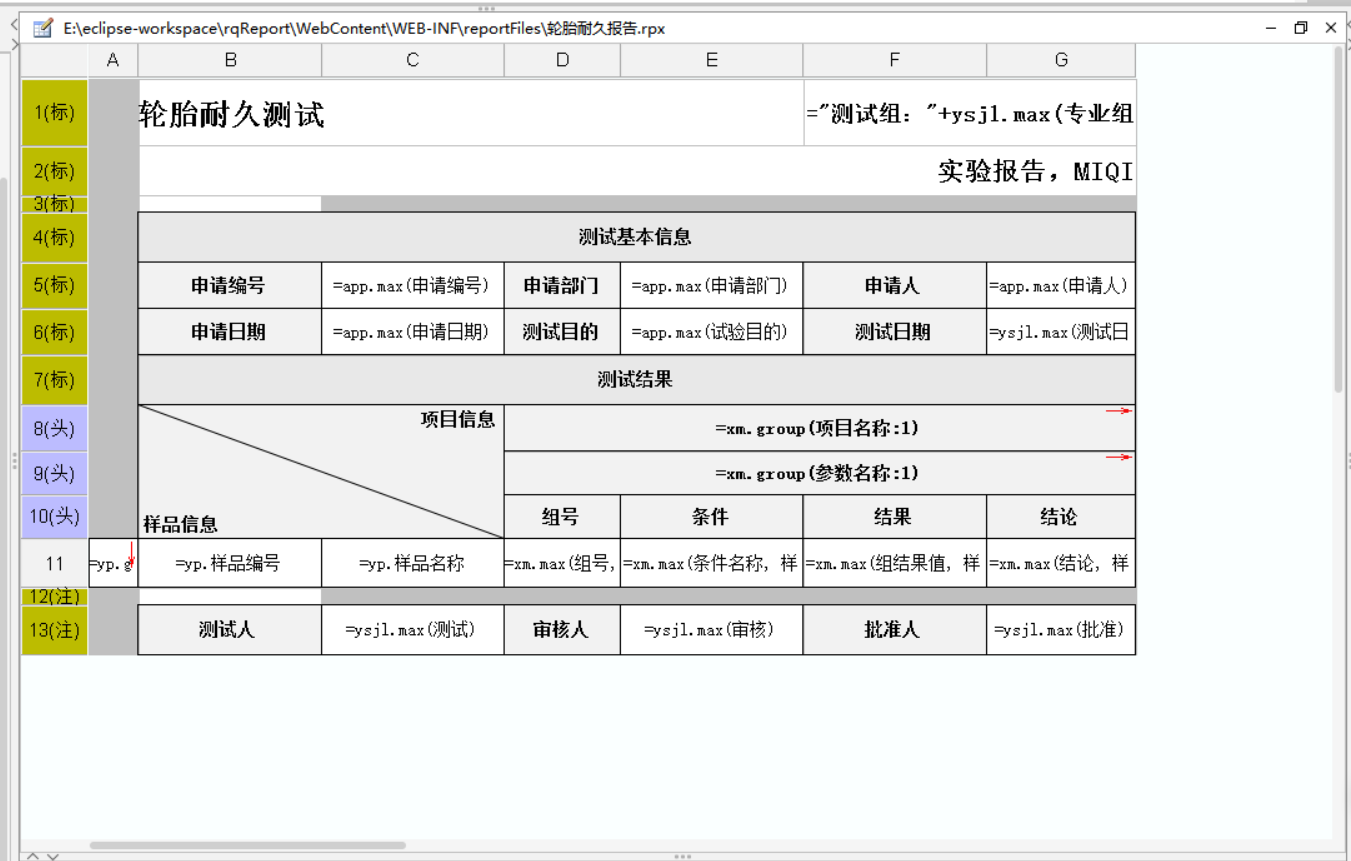Viewport: 1351px width, 861px height.
Task: Click the horizontal scrollbar thumb
Action: click(248, 845)
